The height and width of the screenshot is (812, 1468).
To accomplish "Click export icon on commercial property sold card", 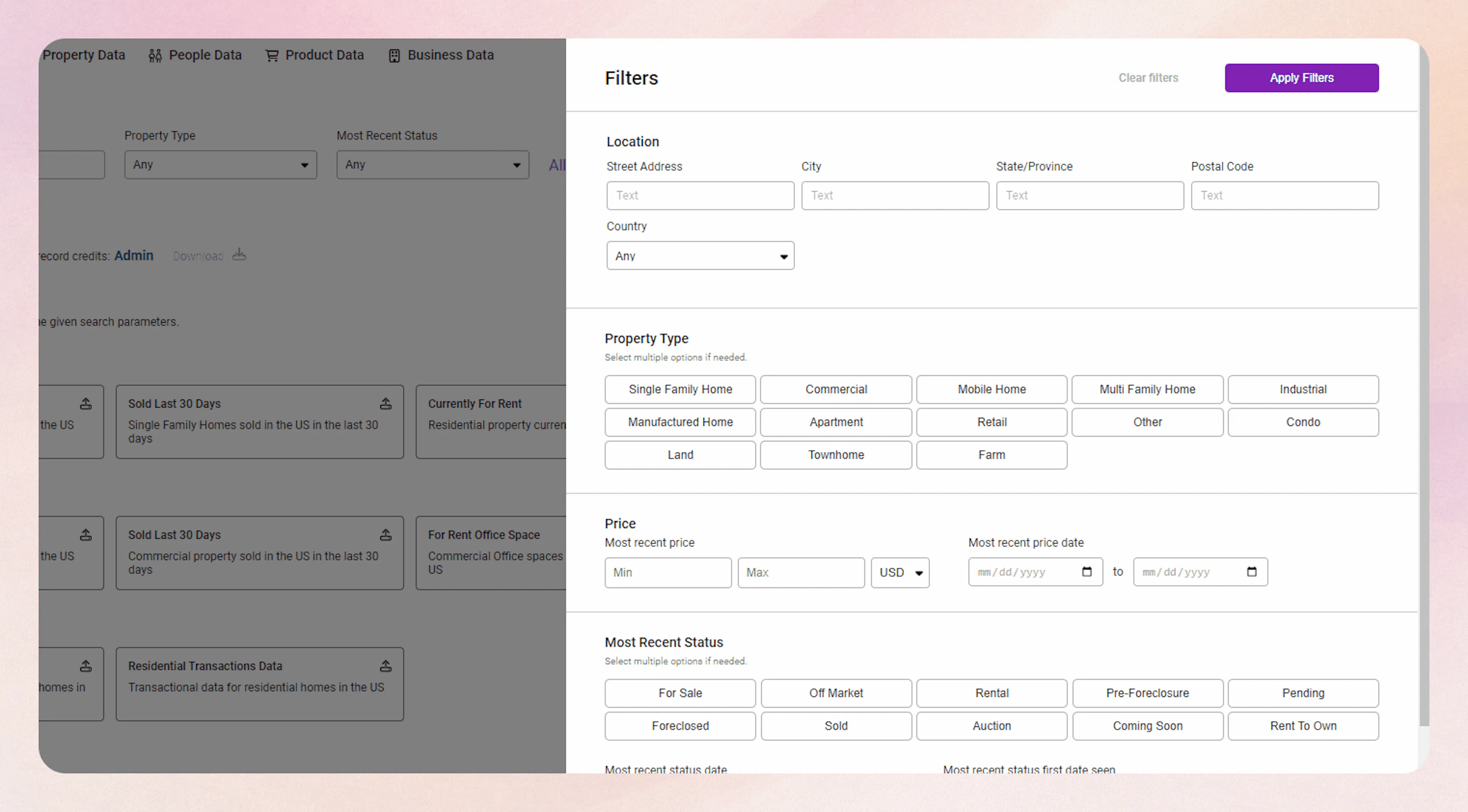I will tap(386, 534).
